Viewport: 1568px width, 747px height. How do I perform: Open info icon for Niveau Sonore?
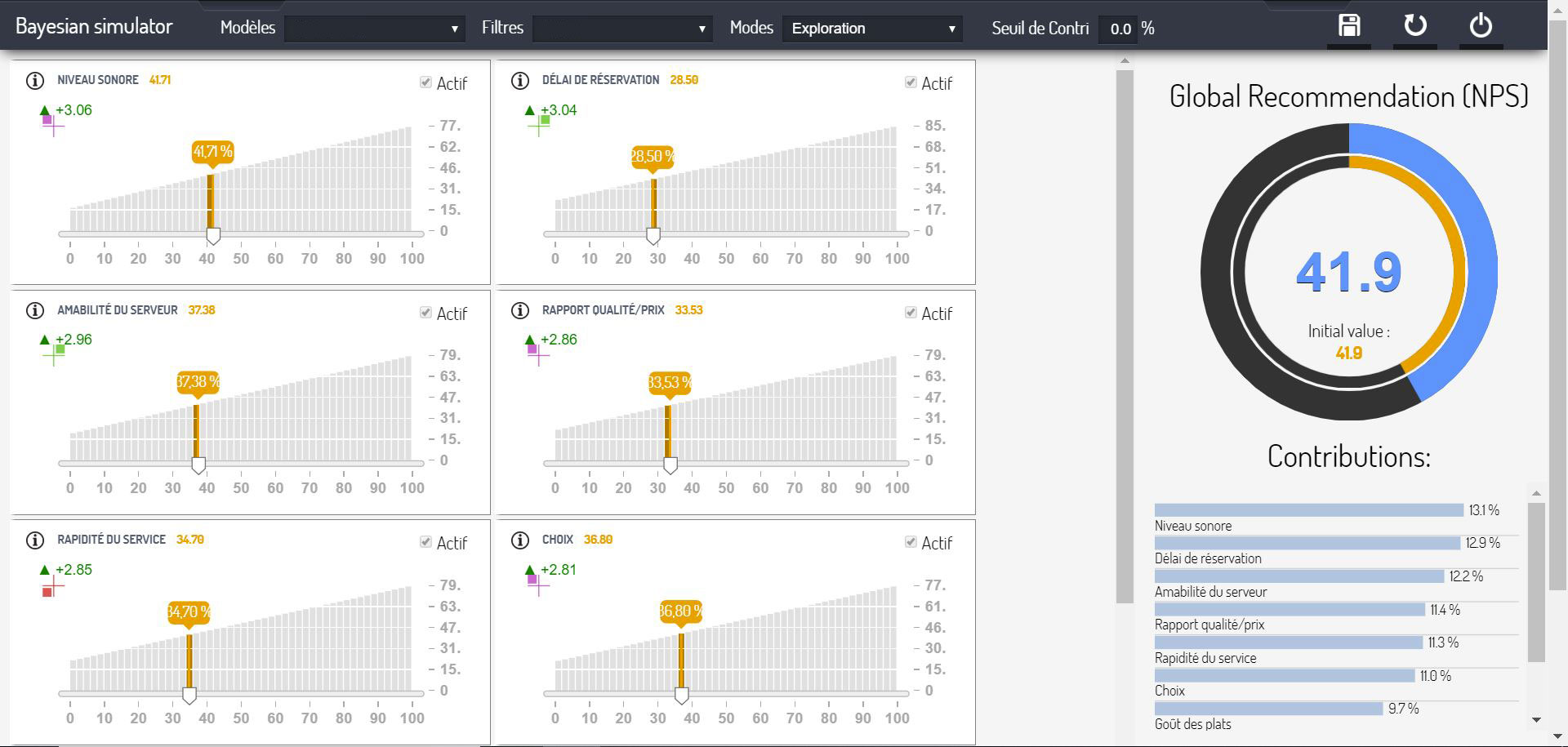(x=35, y=81)
